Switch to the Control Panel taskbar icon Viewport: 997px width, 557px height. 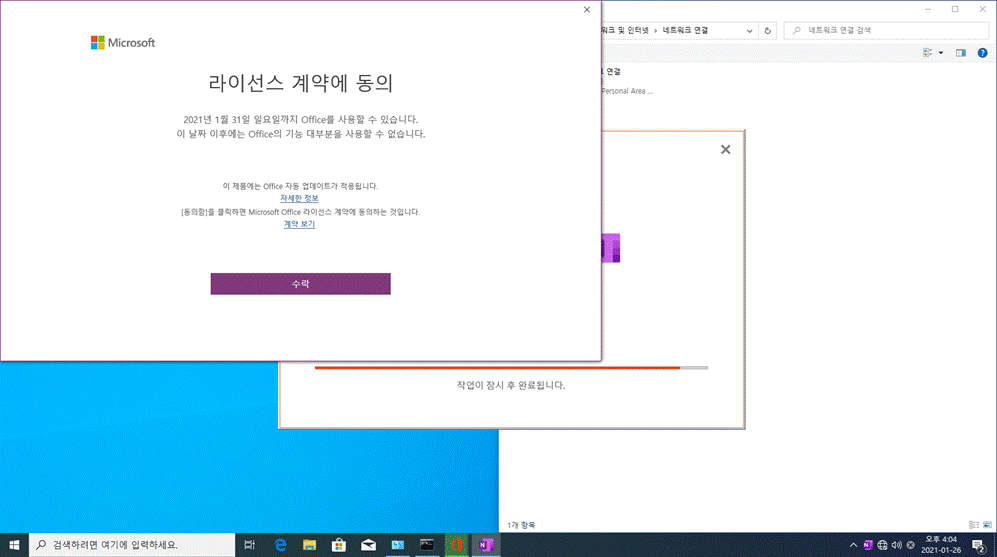pyautogui.click(x=397, y=545)
